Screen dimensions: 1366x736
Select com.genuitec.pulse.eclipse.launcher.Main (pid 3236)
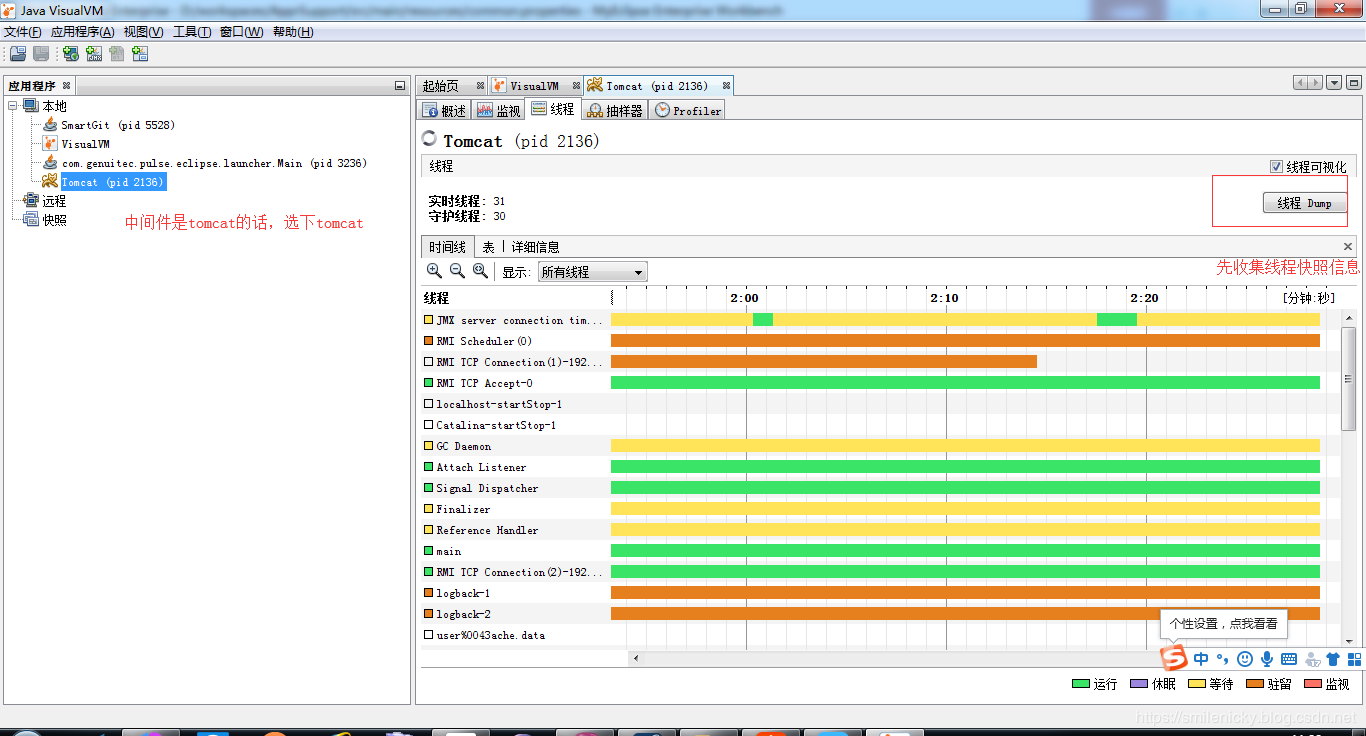214,163
